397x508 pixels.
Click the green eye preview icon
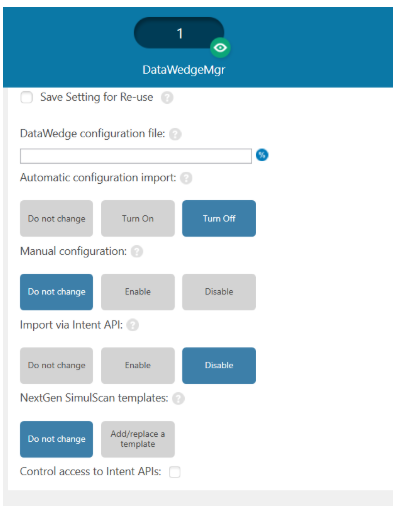click(220, 48)
